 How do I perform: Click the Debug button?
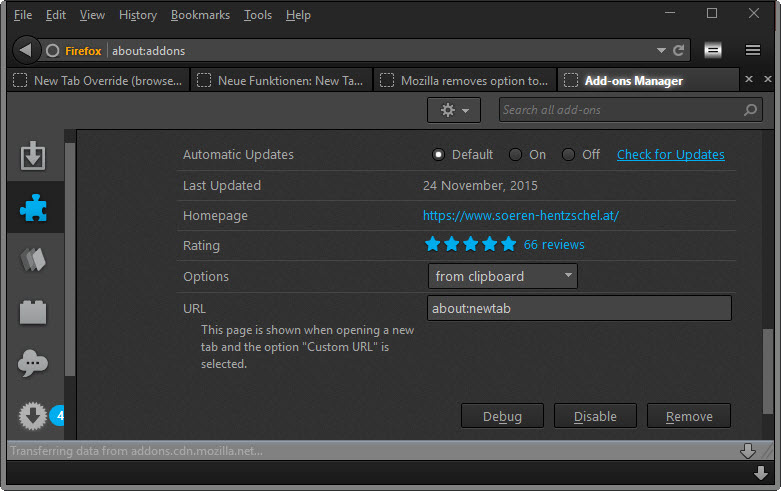tap(502, 416)
